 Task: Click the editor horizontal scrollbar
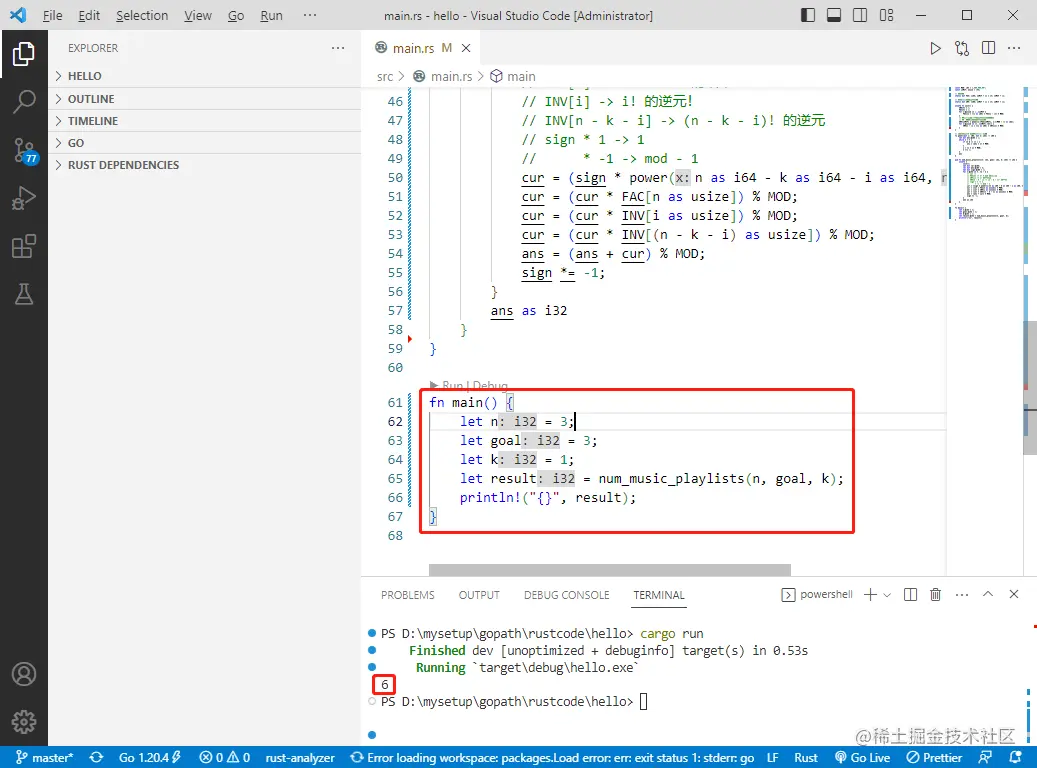pyautogui.click(x=610, y=570)
